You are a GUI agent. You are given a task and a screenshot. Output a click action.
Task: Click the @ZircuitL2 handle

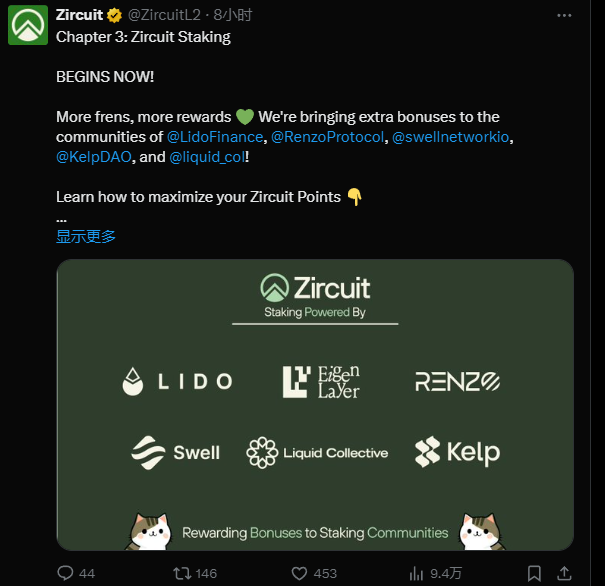[x=161, y=17]
